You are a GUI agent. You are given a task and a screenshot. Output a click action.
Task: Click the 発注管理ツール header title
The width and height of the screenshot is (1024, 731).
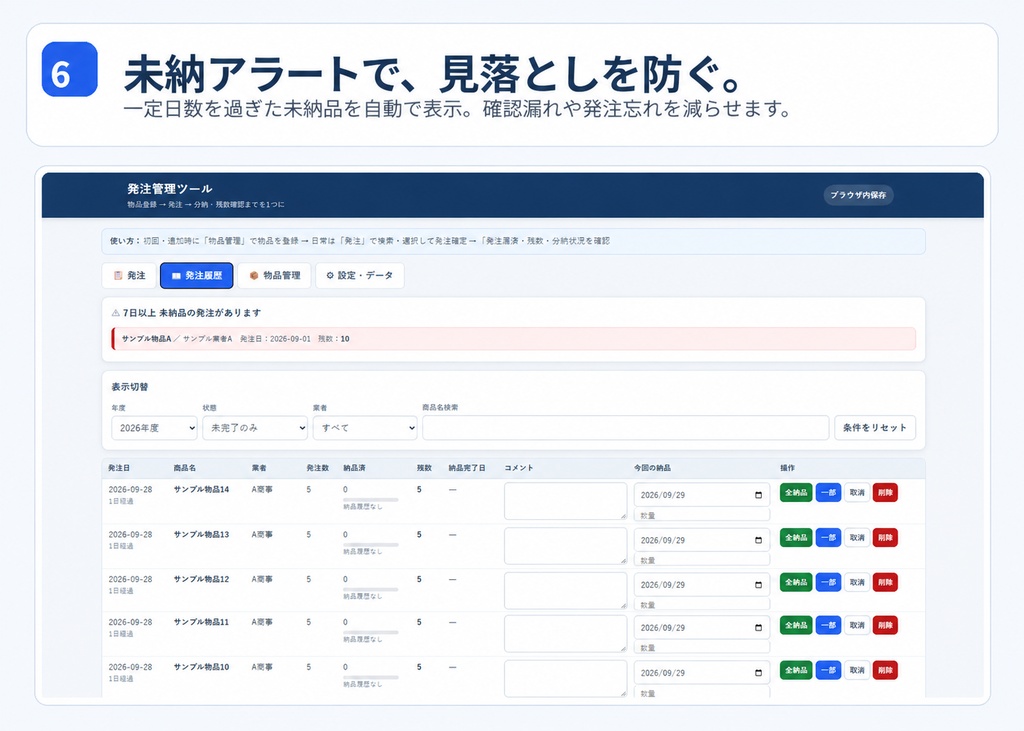coord(170,189)
